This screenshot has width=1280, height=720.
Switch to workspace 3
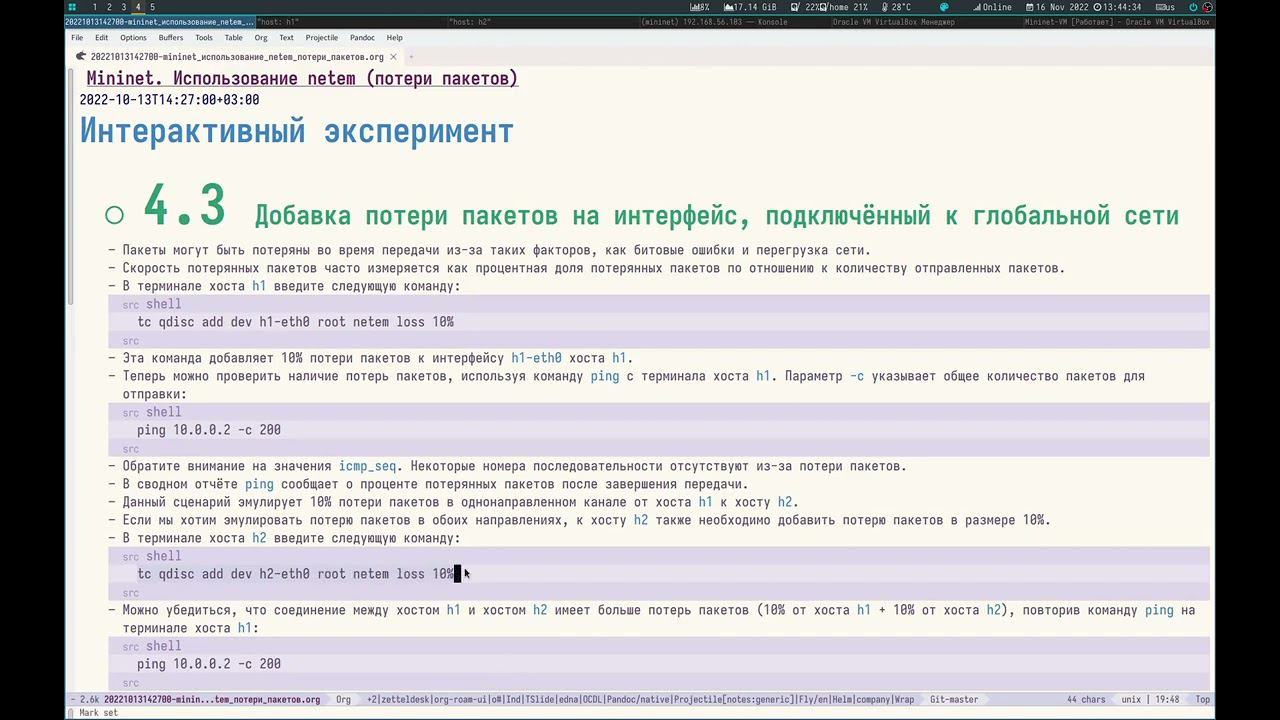124,7
